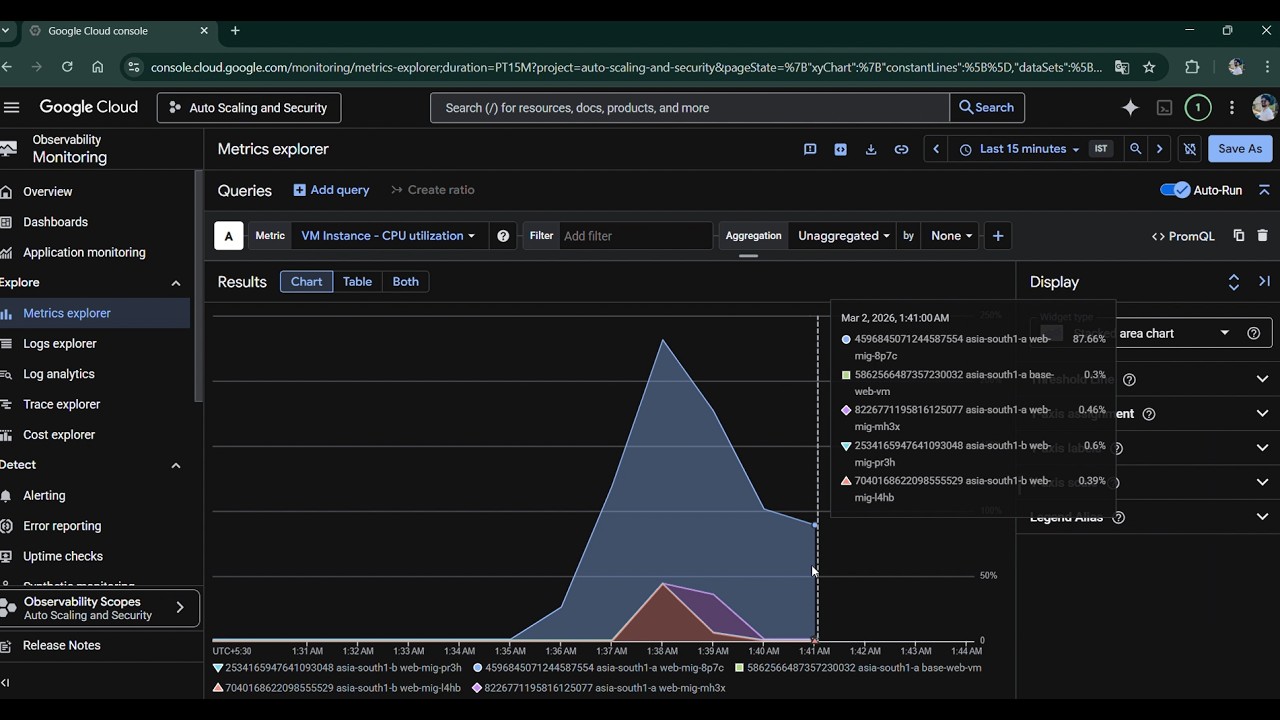Image resolution: width=1280 pixels, height=720 pixels.
Task: Open VM Instance - CPU utilization metric dropdown
Action: (387, 236)
